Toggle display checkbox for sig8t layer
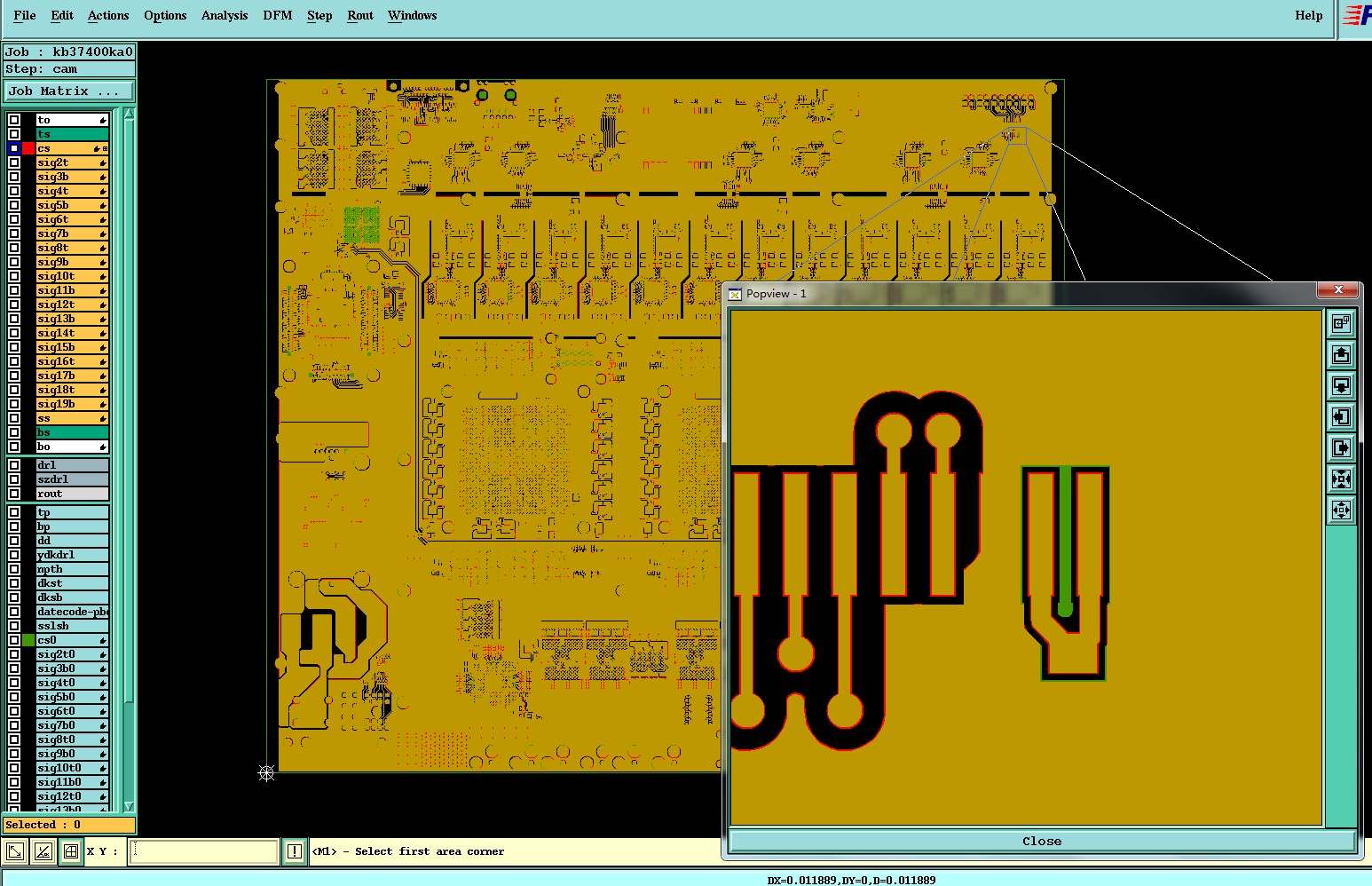1372x886 pixels. coord(14,248)
